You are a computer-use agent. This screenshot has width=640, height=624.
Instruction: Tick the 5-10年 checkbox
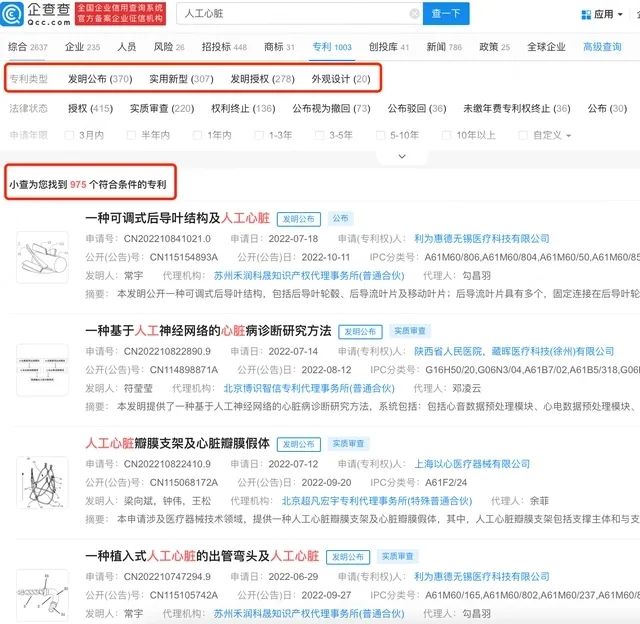380,135
